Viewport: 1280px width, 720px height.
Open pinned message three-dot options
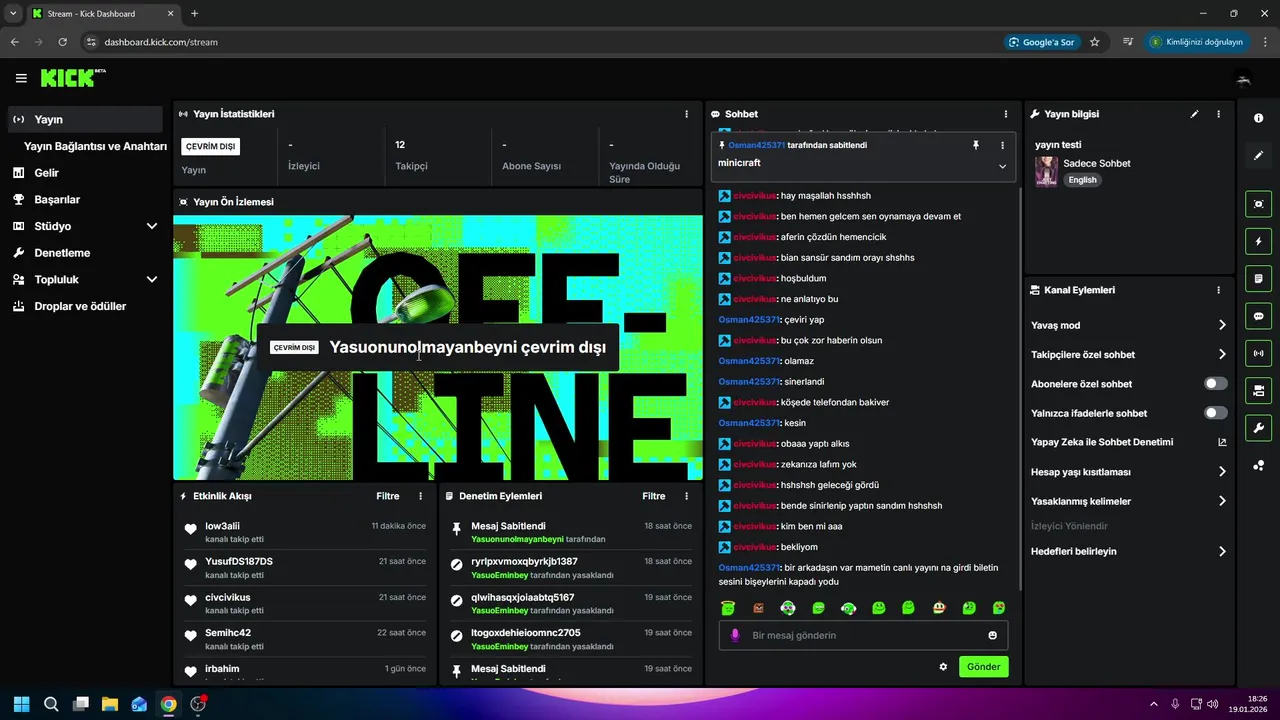[1002, 145]
